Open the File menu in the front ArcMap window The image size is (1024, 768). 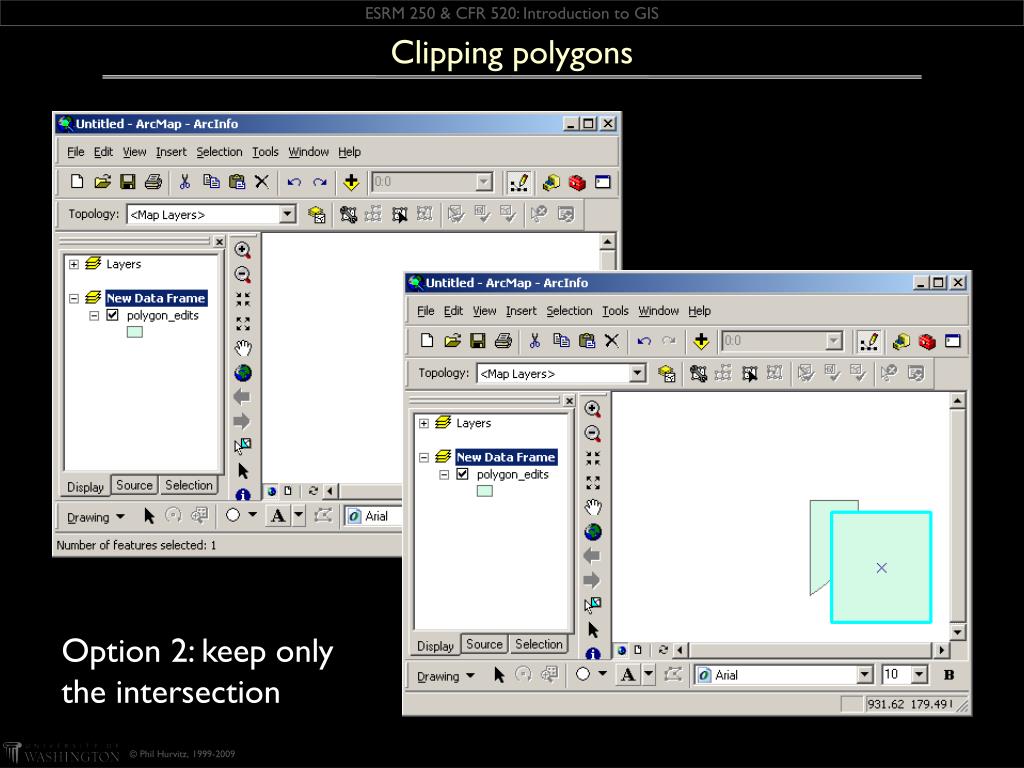426,311
